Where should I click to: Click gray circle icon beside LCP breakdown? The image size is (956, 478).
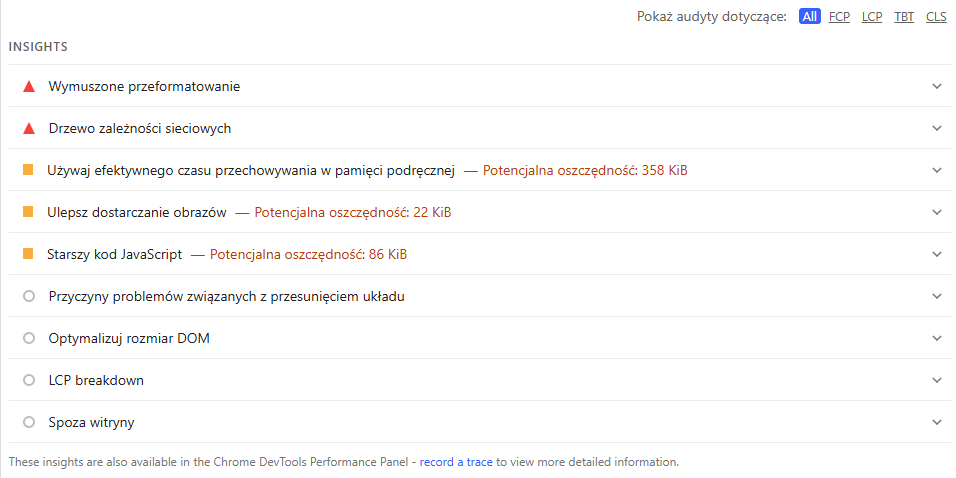click(29, 381)
